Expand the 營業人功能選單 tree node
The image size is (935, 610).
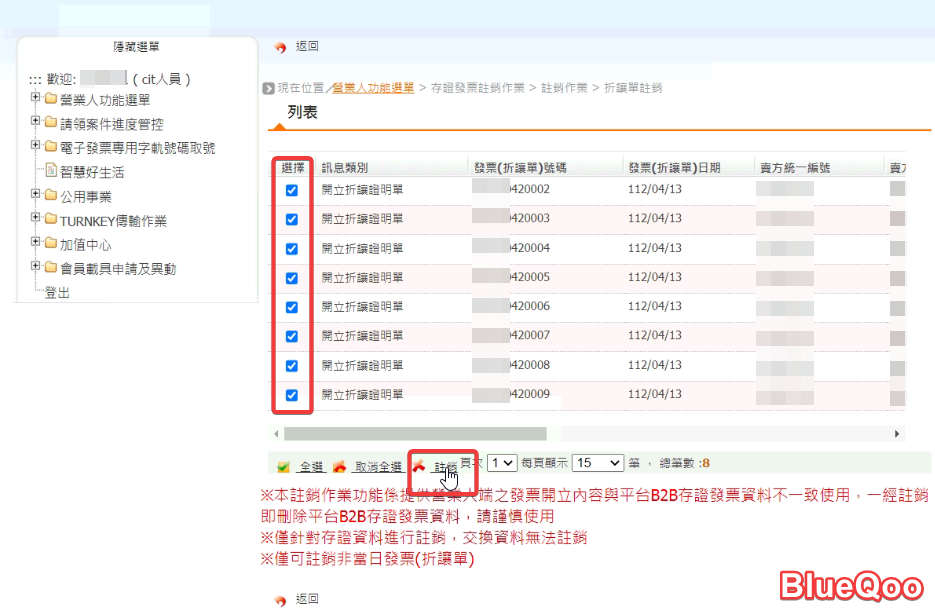[36, 98]
